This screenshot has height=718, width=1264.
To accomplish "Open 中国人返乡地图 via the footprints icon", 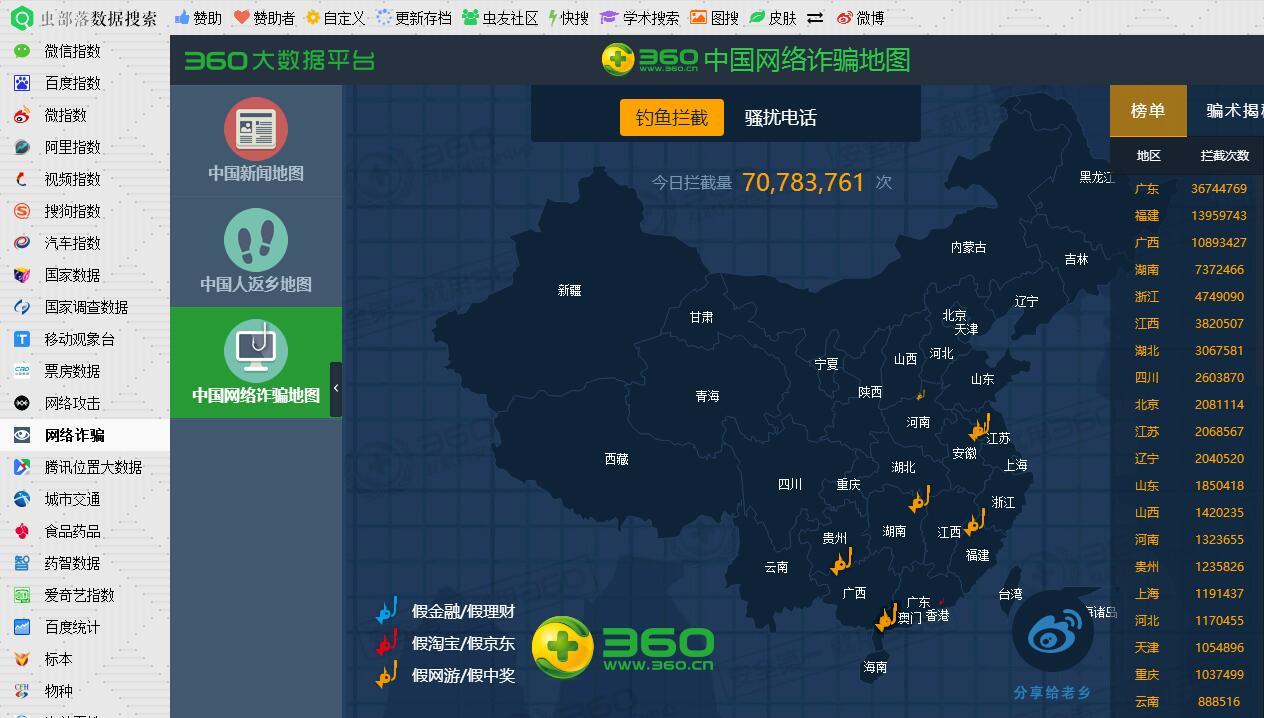I will [256, 240].
